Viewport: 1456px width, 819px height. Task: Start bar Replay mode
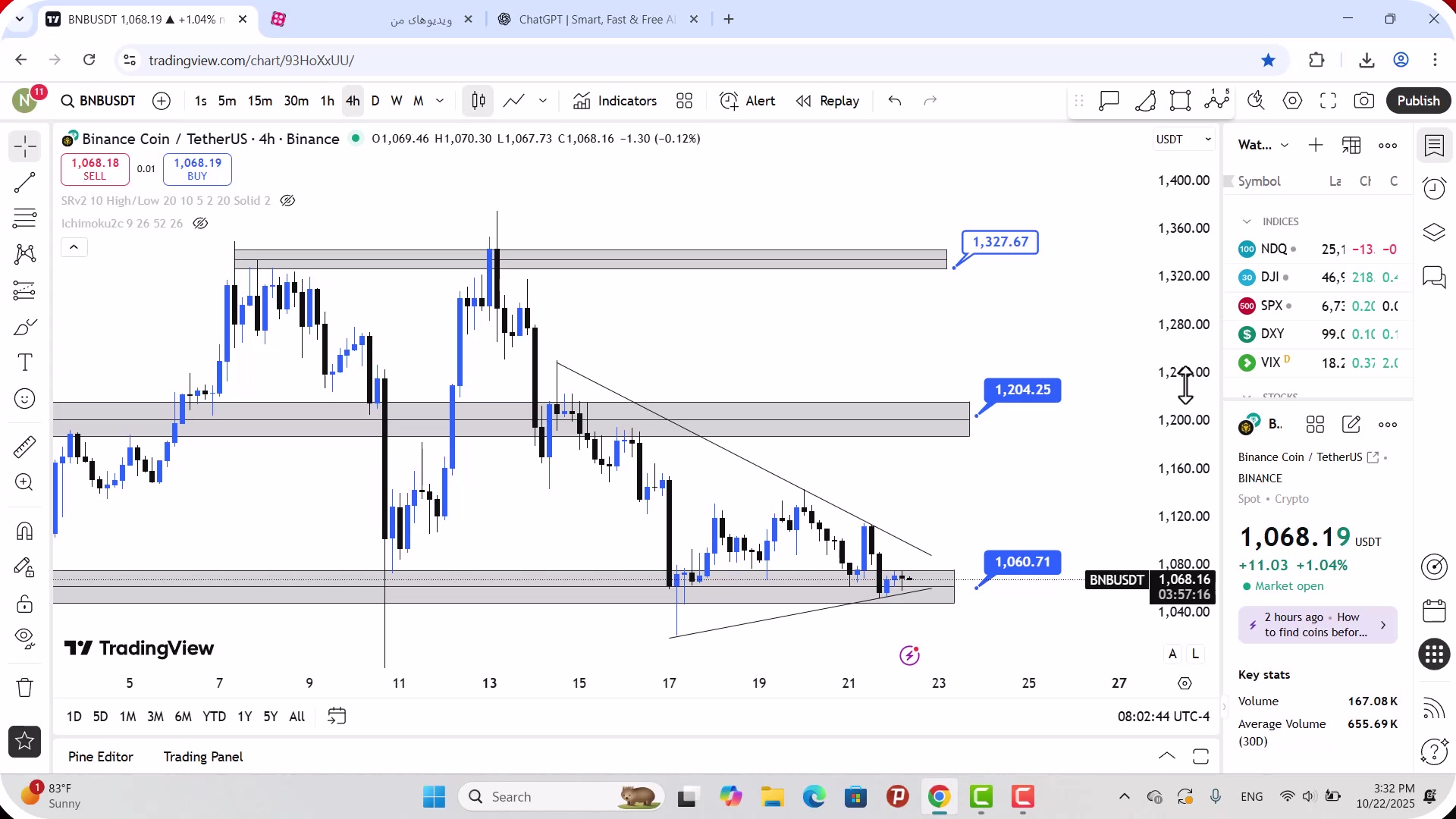827,101
